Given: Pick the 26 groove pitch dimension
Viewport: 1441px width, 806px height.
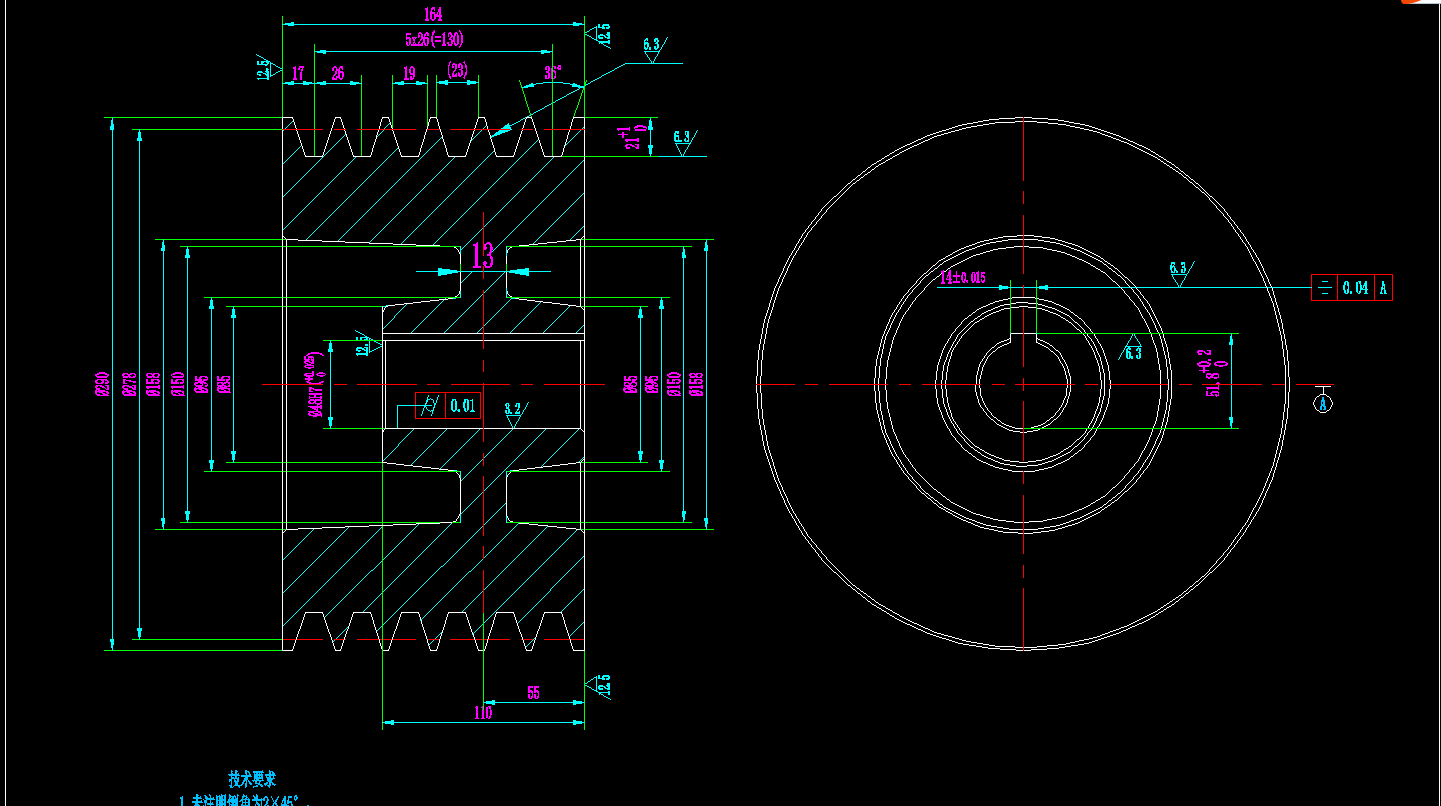Looking at the screenshot, I should point(338,74).
